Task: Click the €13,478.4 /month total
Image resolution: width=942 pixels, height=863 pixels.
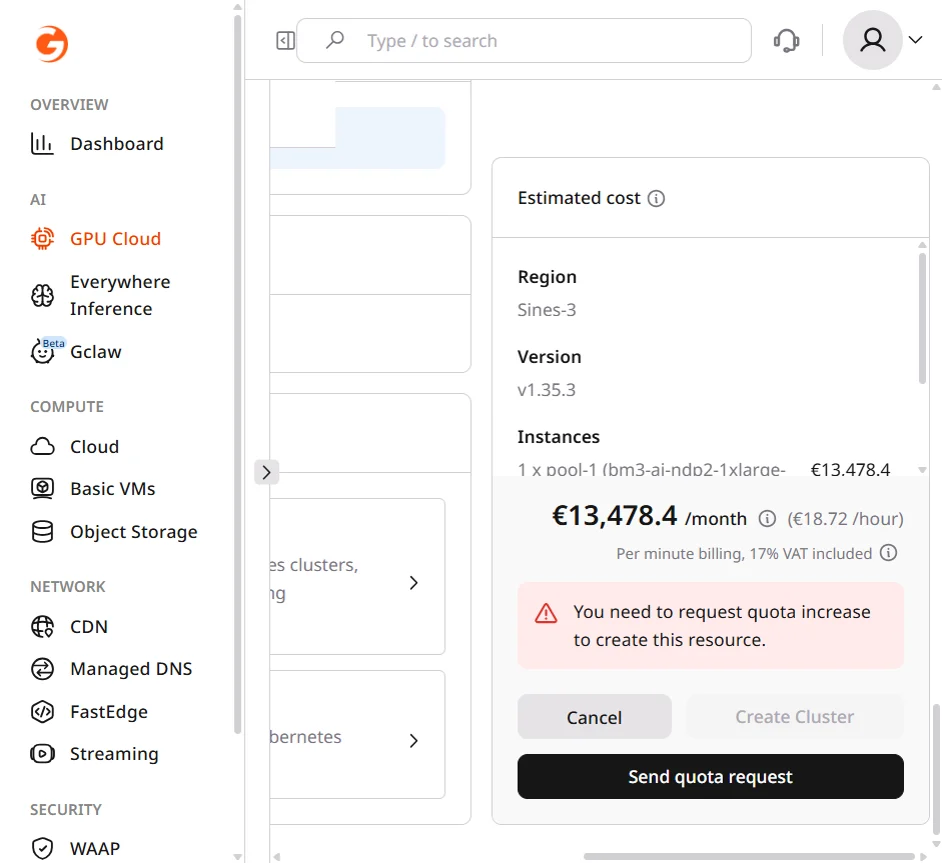Action: (649, 516)
